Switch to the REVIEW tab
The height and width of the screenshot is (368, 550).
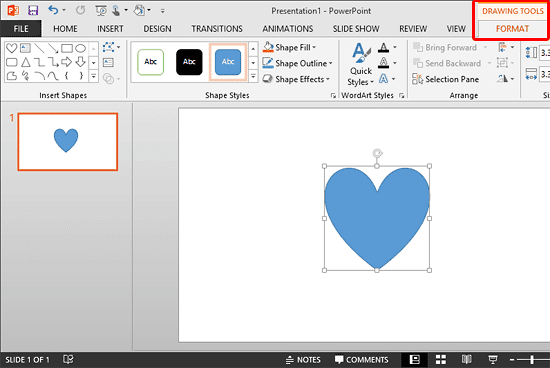413,29
